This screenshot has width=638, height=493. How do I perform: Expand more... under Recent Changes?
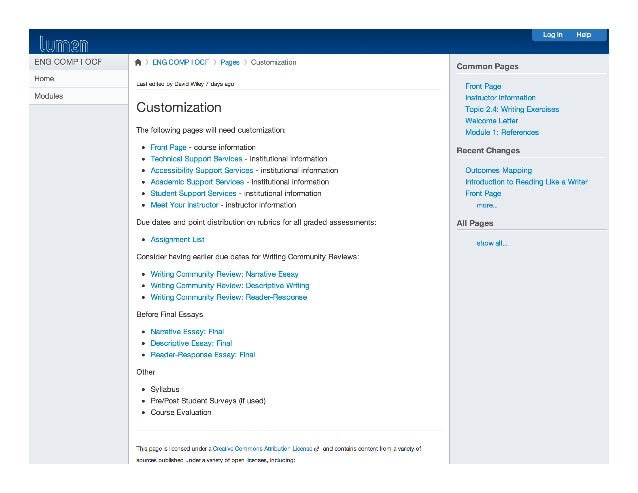[x=487, y=205]
